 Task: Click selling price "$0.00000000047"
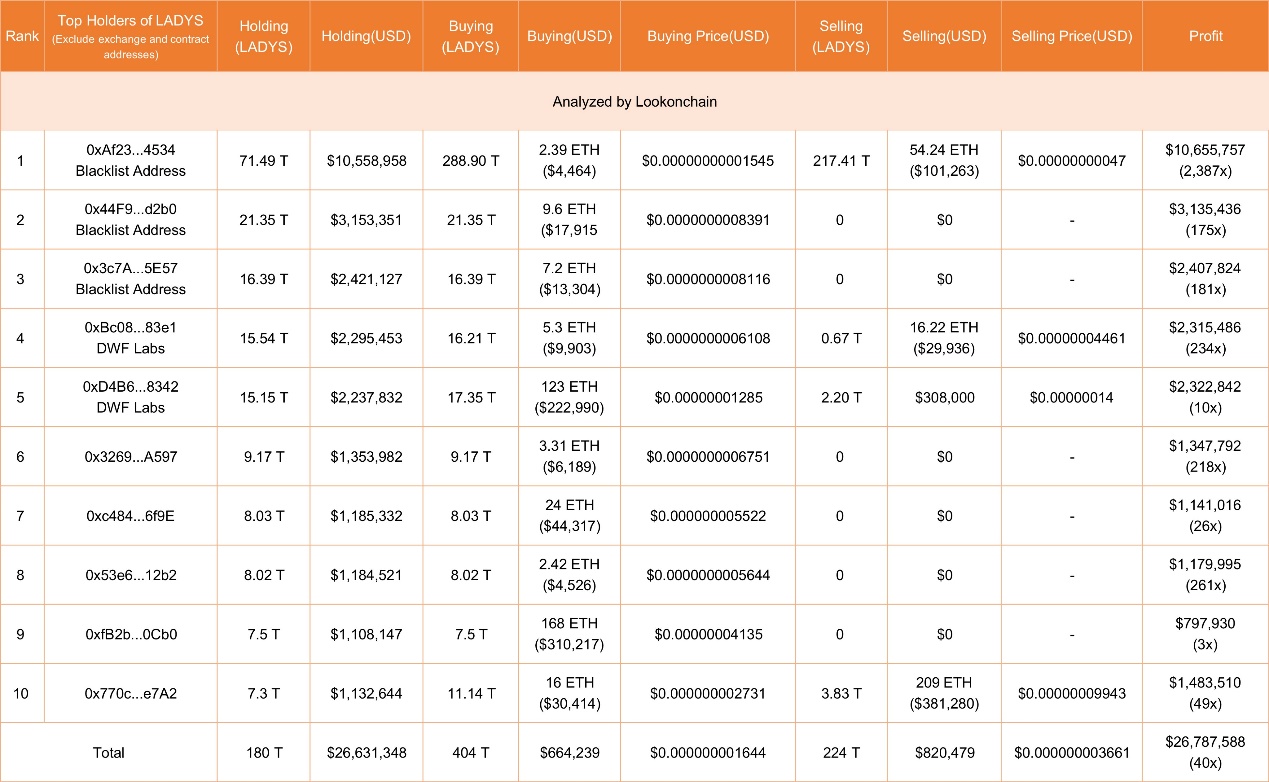click(1072, 160)
